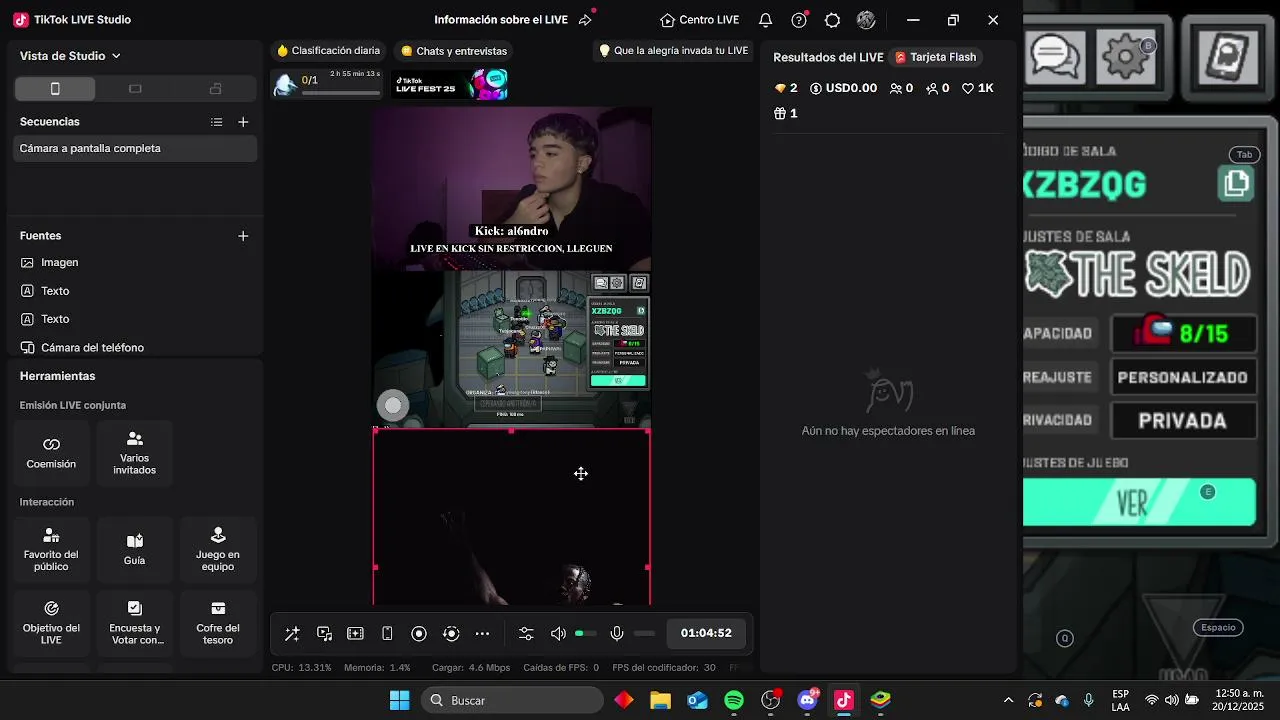Open Tarjeta Flash
This screenshot has width=1280, height=720.
935,58
